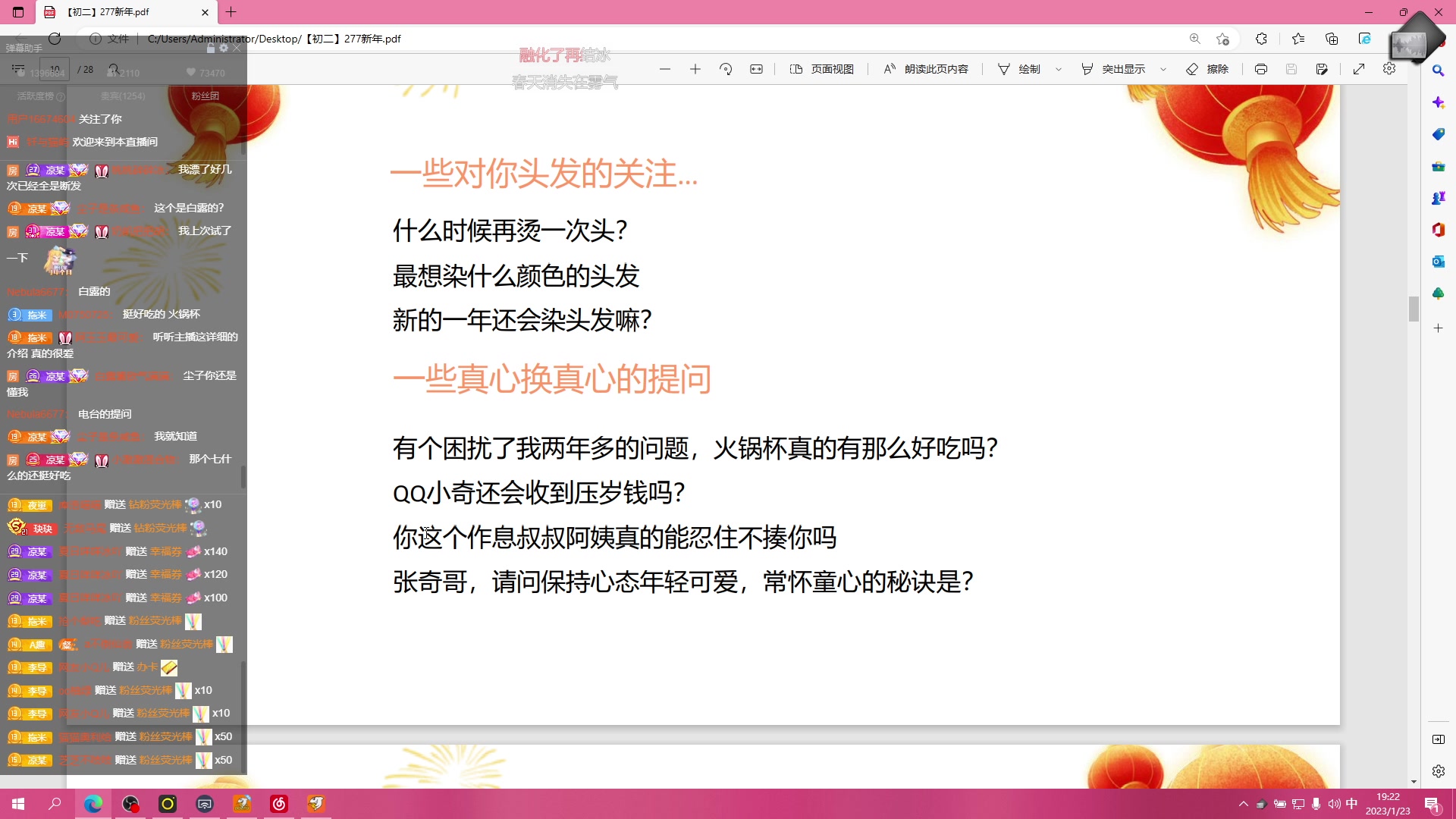
Task: Show hidden system tray icons
Action: pyautogui.click(x=1243, y=804)
